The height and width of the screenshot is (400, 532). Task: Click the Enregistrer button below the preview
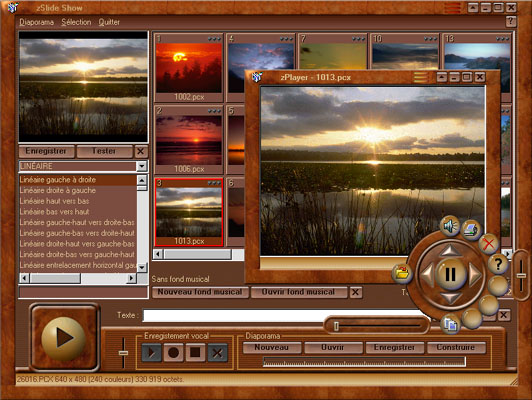(46, 151)
